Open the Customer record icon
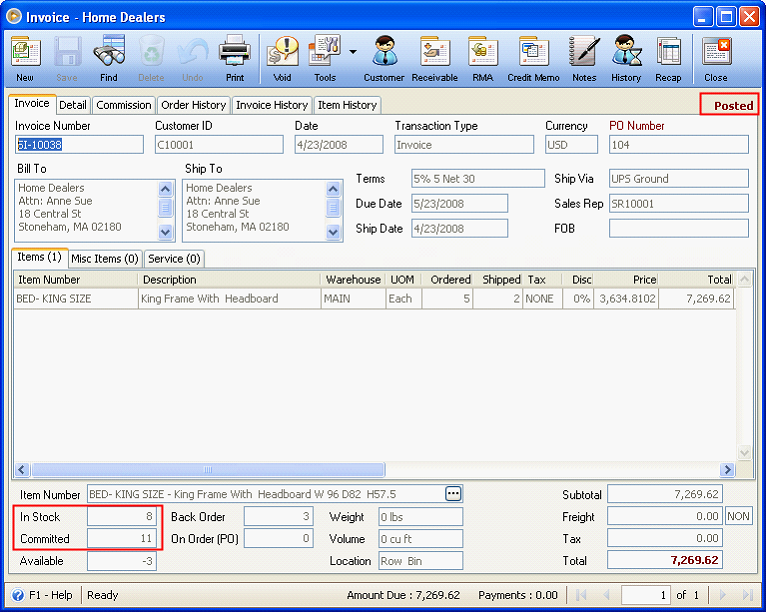The height and width of the screenshot is (613, 767). click(384, 58)
